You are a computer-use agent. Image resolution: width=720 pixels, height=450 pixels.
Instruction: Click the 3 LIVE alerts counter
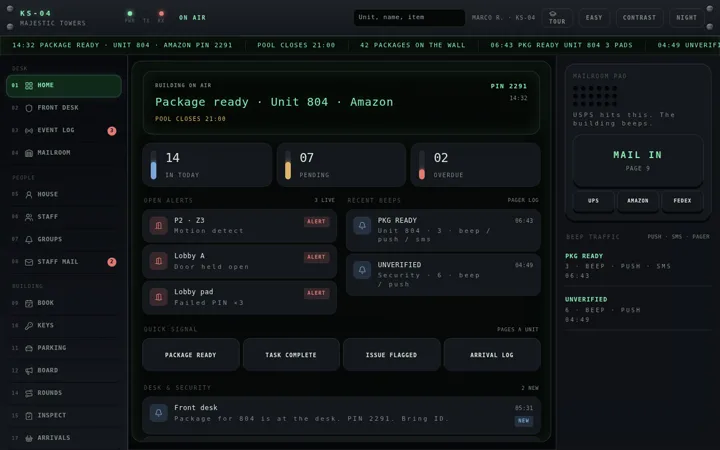(325, 200)
